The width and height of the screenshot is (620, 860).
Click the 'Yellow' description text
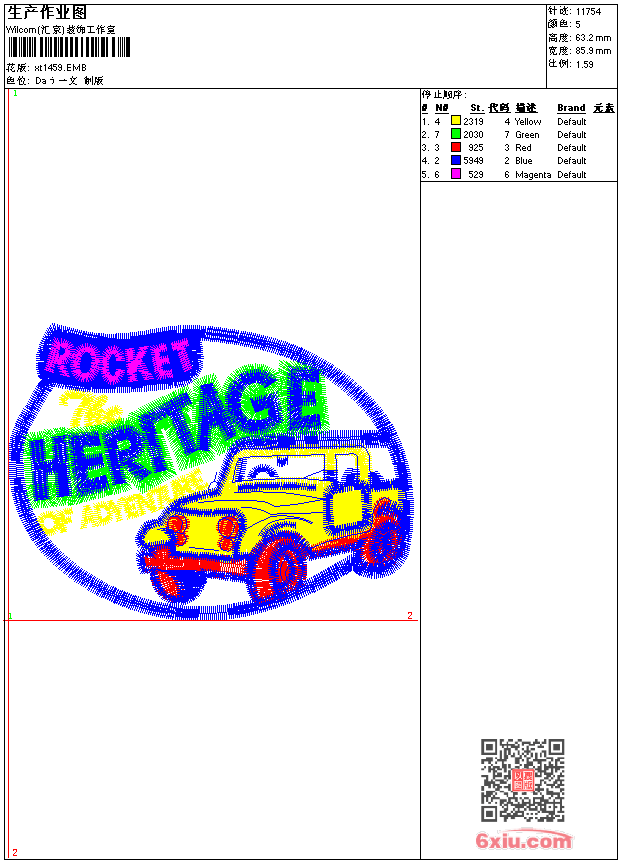click(x=528, y=122)
